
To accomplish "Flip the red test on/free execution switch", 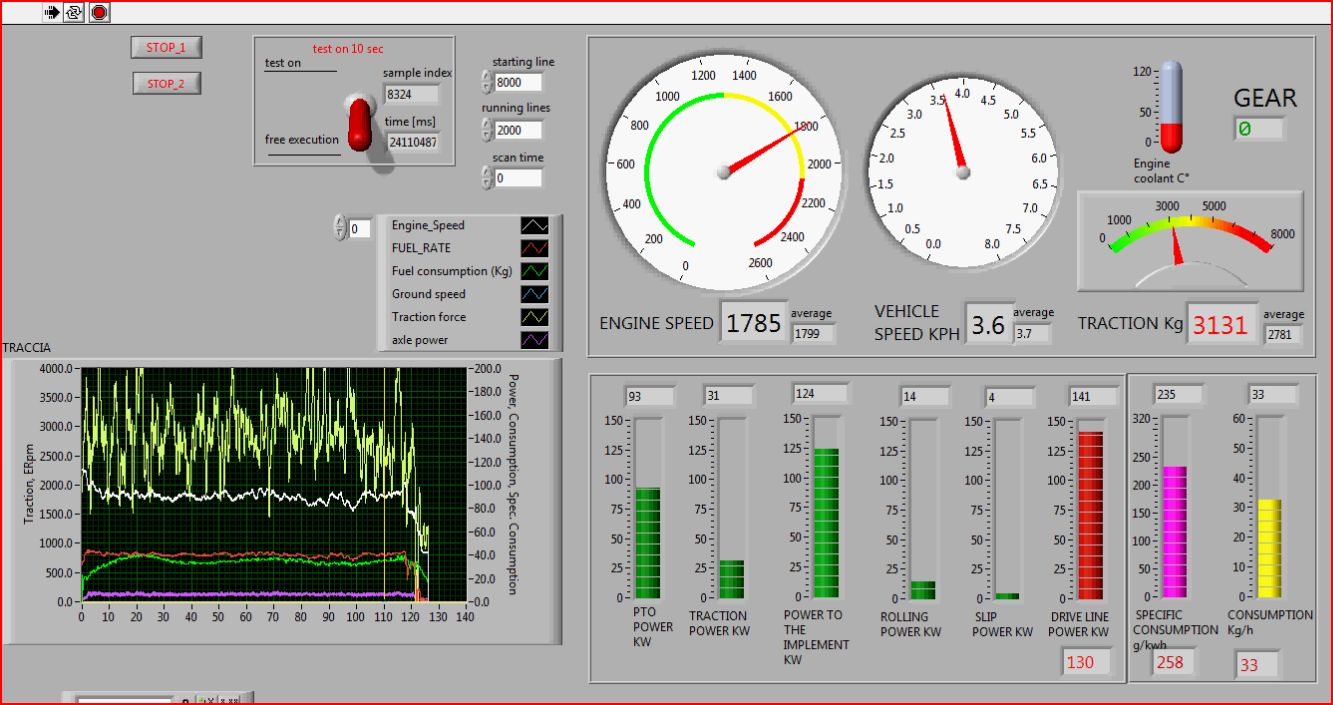I will click(x=359, y=123).
